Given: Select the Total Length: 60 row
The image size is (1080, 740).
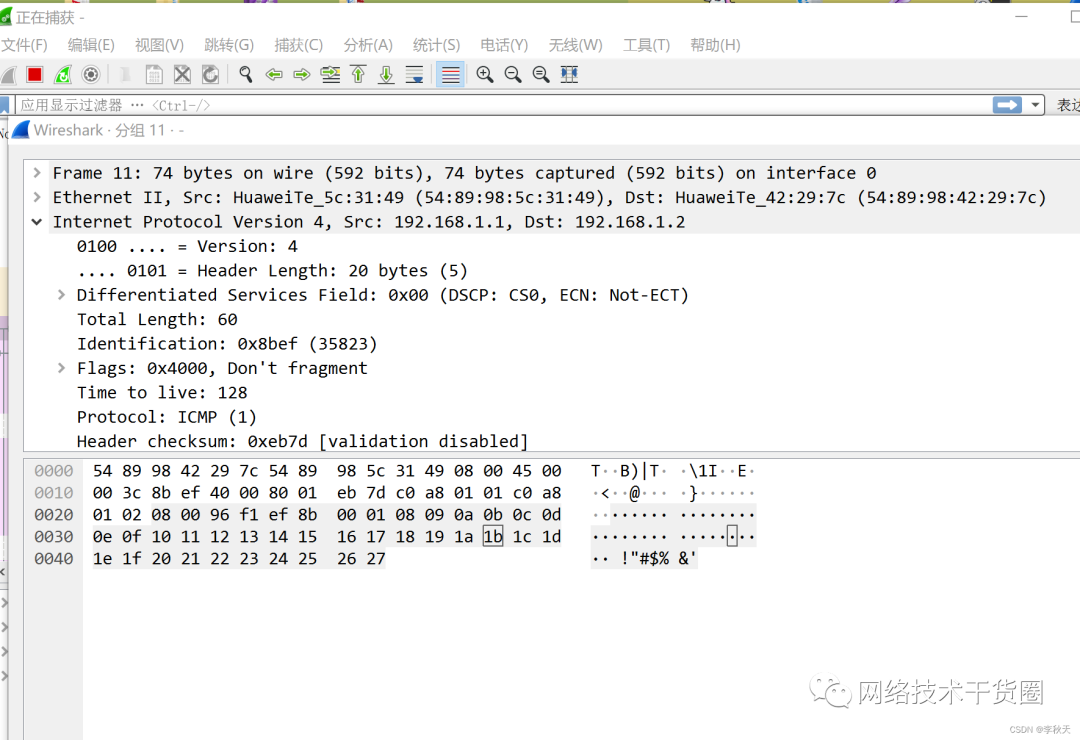Looking at the screenshot, I should tap(157, 320).
